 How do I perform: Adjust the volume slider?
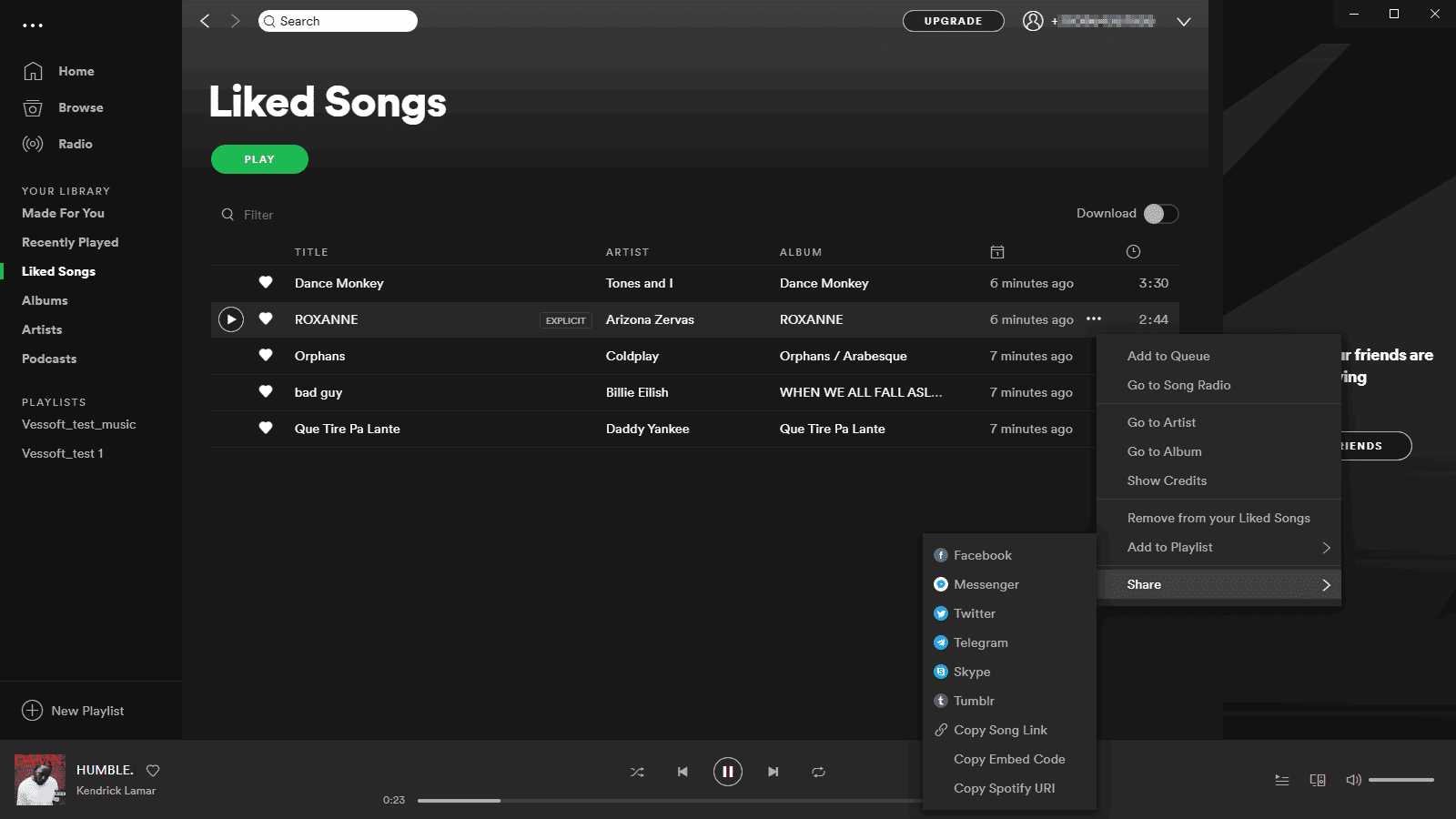coord(1401,780)
